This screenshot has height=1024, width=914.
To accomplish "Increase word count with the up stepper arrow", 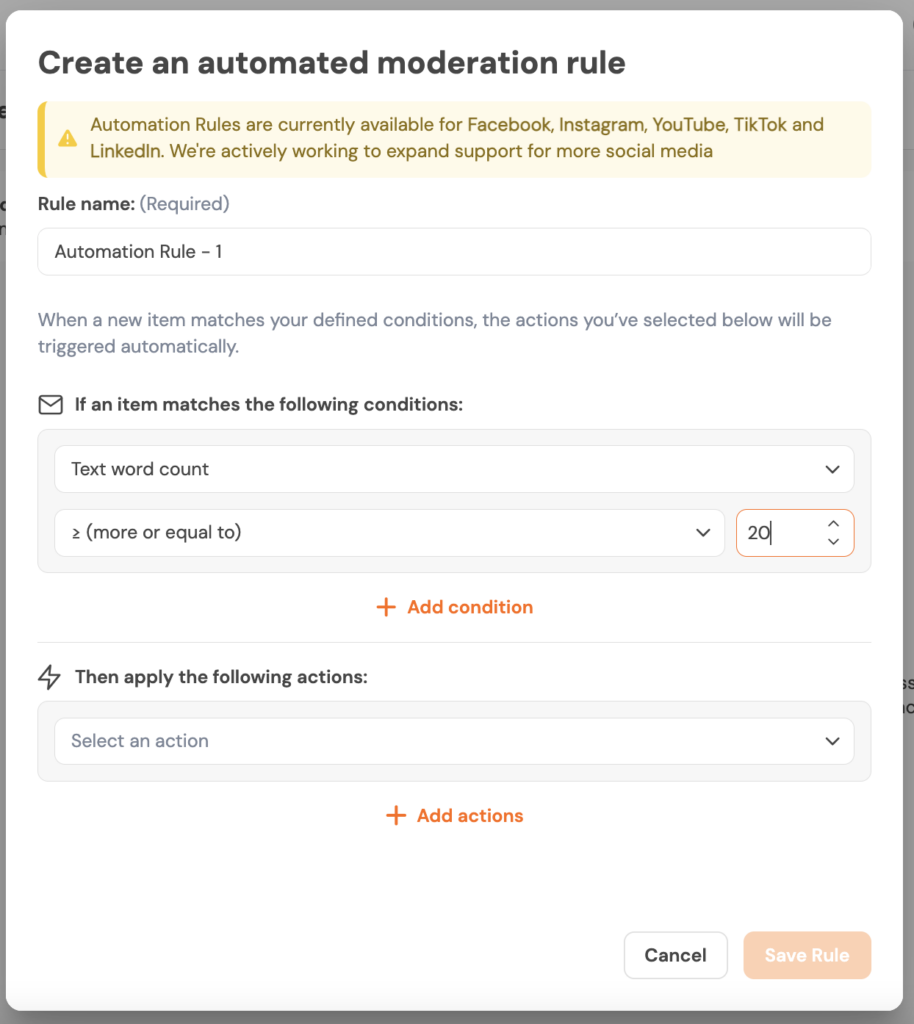I will 833,524.
